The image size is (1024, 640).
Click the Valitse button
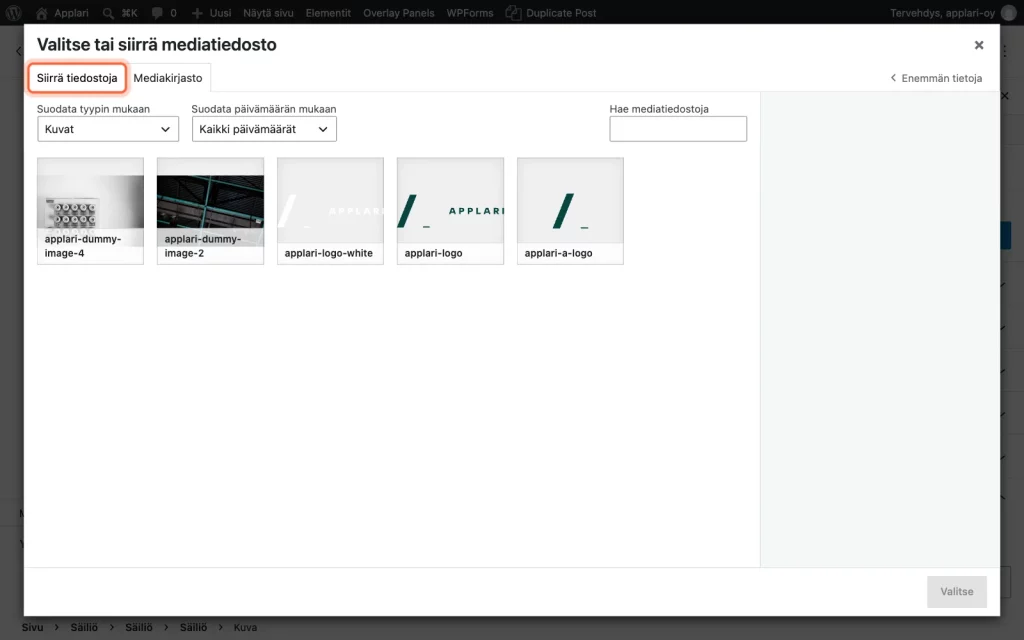click(x=957, y=591)
